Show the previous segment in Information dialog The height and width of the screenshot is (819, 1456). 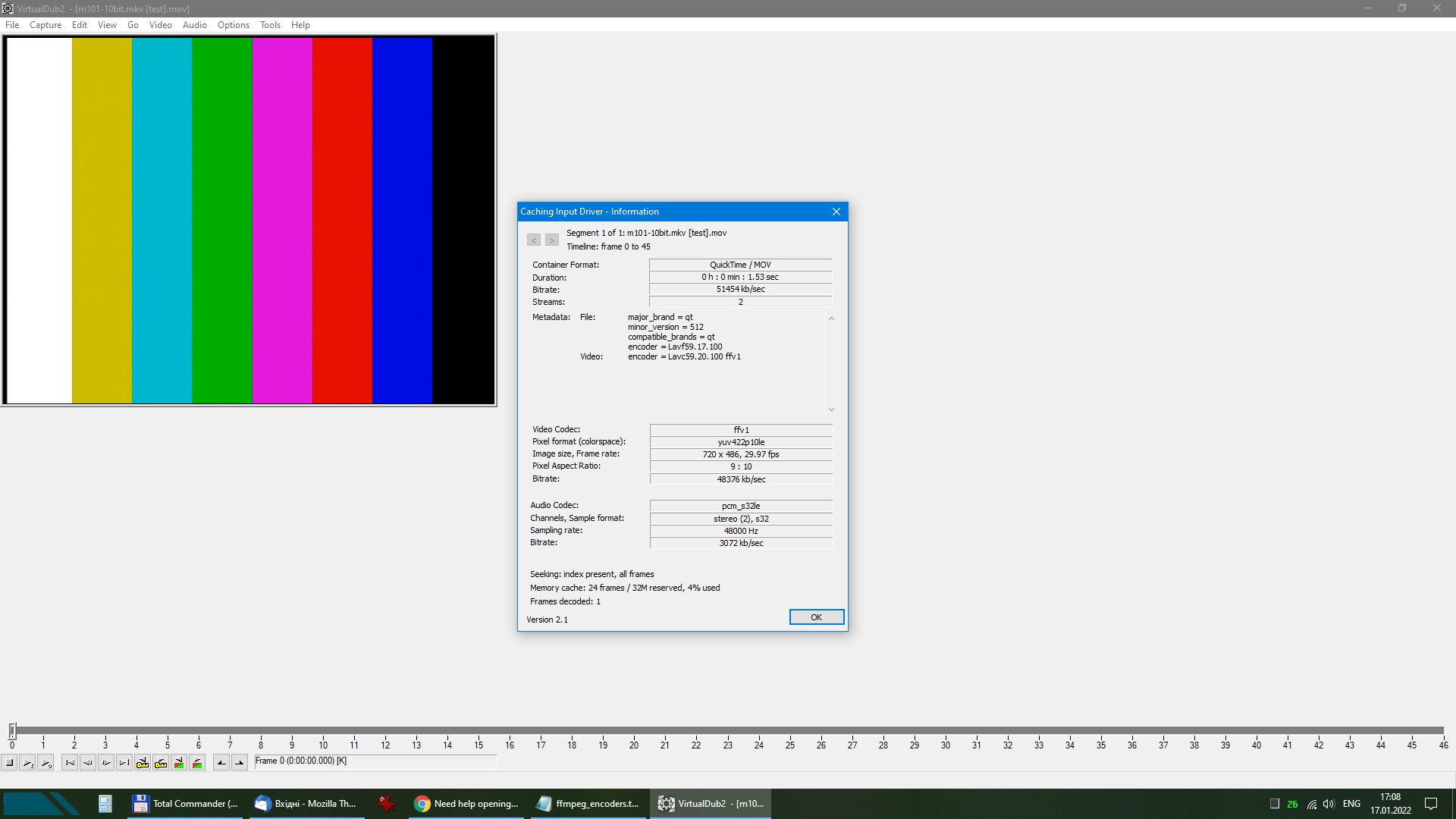pos(534,240)
